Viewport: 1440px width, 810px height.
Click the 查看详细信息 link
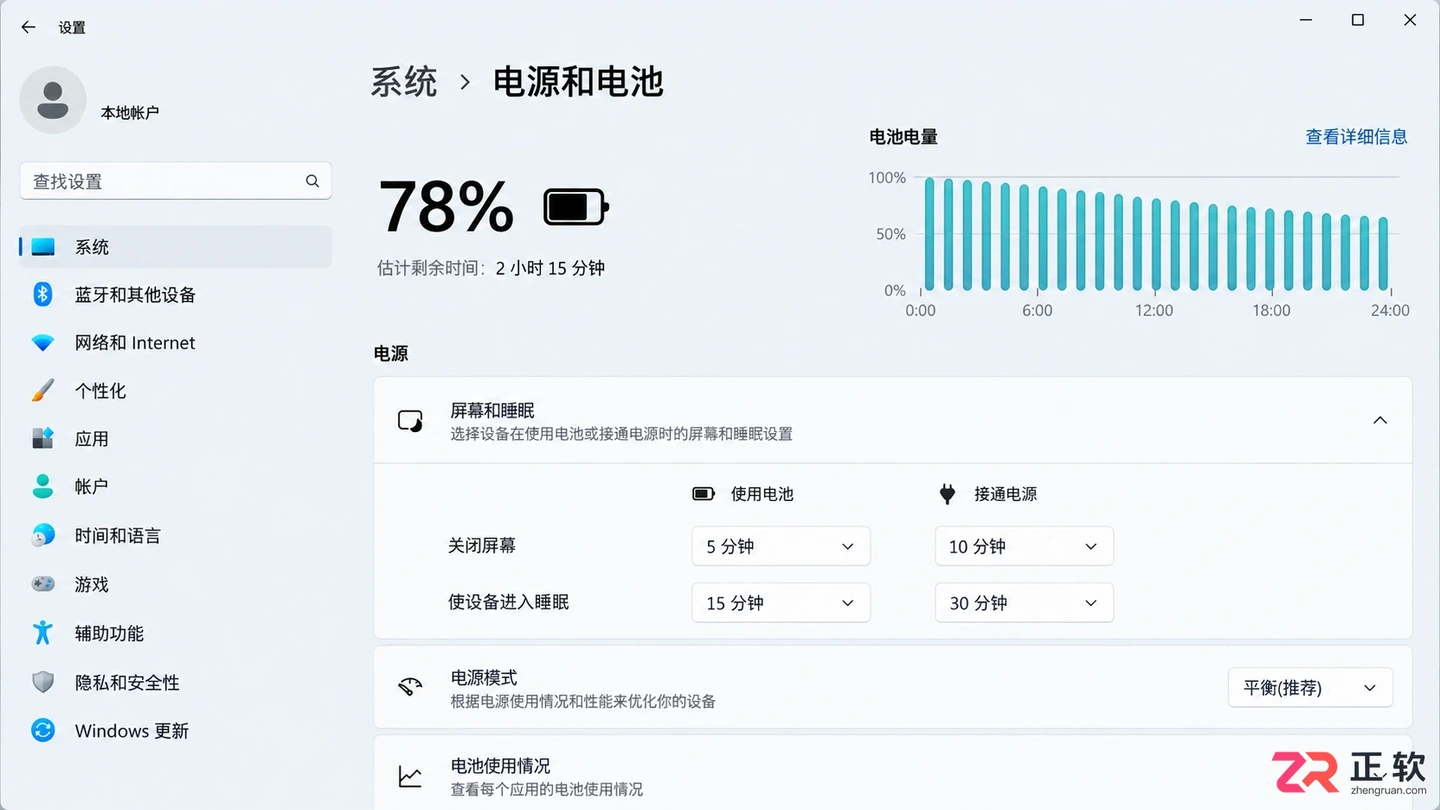pos(1356,137)
